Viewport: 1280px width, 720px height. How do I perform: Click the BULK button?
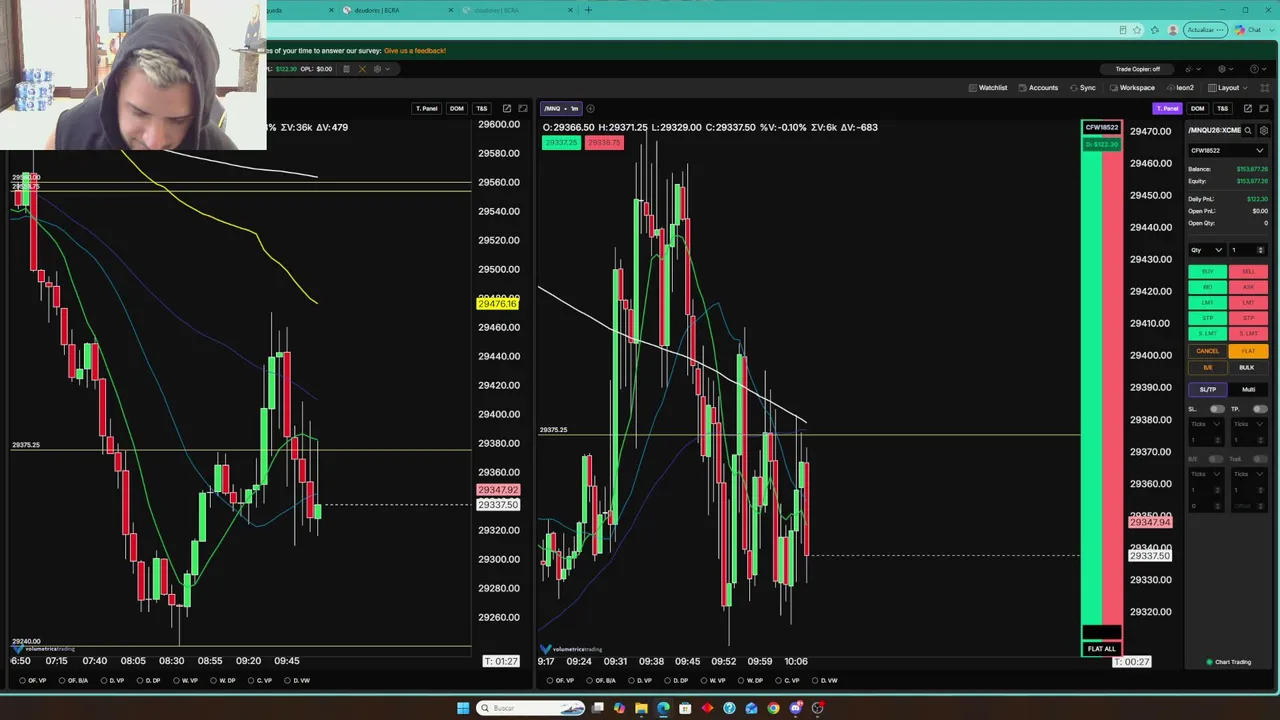coord(1246,368)
